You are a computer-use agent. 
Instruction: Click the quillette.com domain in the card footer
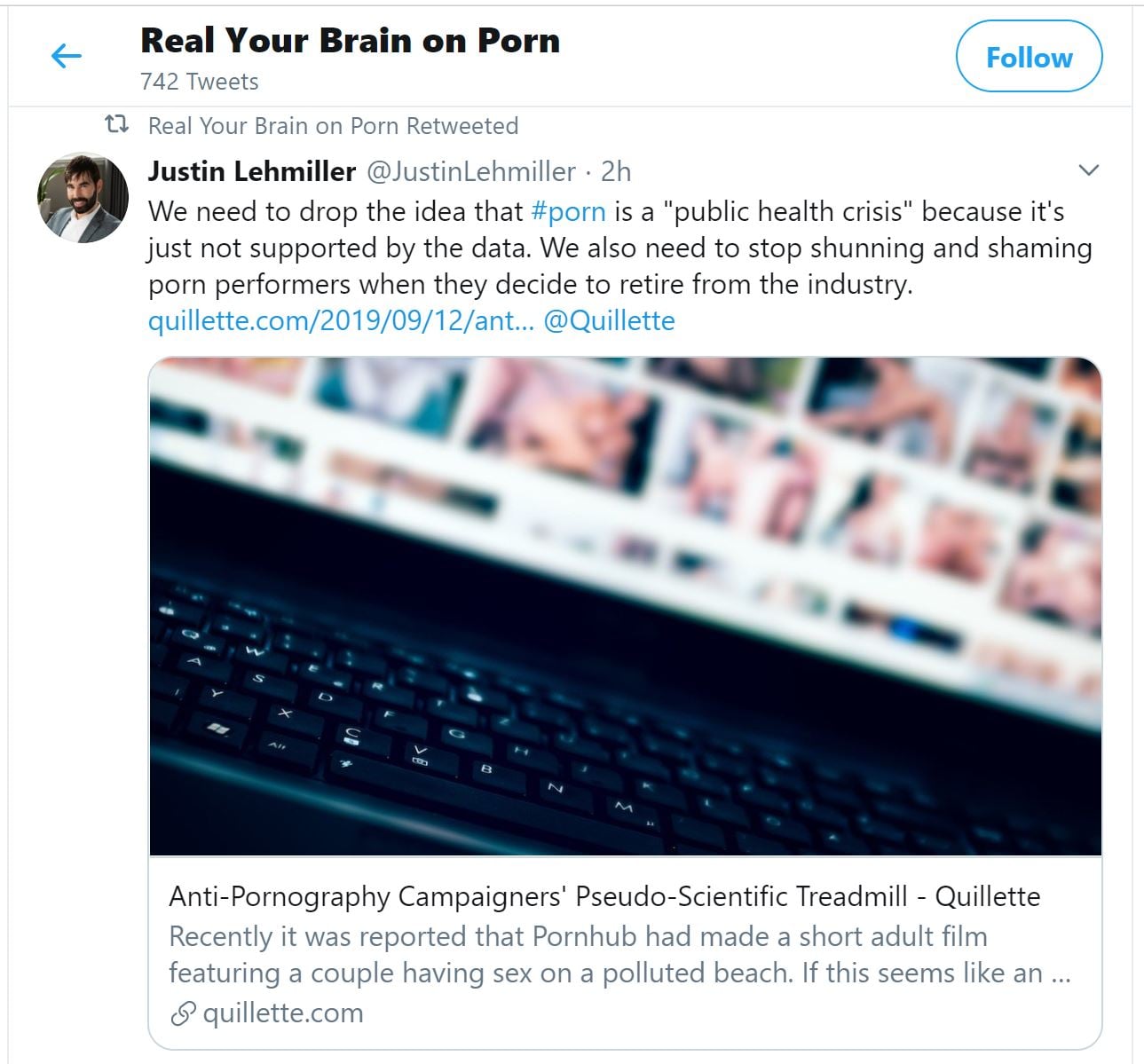point(283,1013)
